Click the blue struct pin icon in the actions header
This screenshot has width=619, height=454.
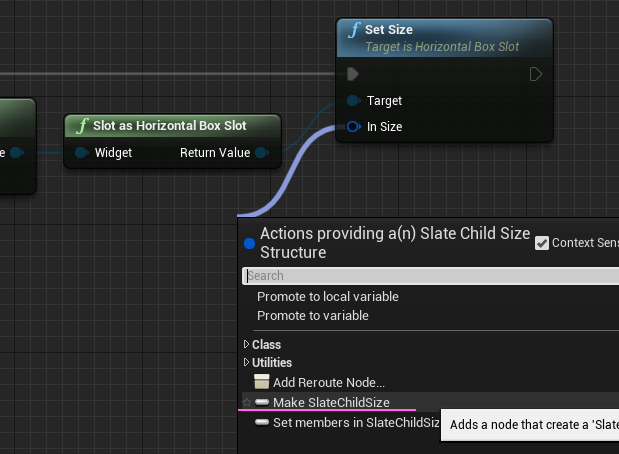pos(250,243)
